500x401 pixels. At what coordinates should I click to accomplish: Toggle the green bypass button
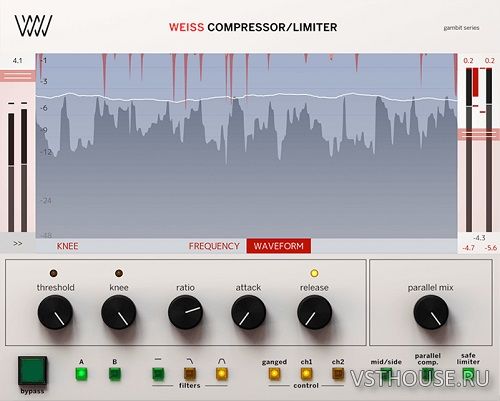(32, 371)
